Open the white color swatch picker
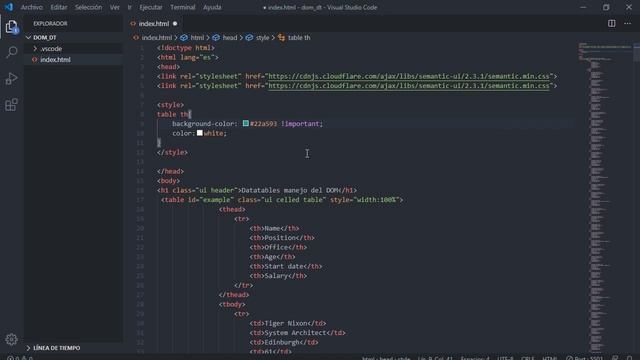 [200, 133]
